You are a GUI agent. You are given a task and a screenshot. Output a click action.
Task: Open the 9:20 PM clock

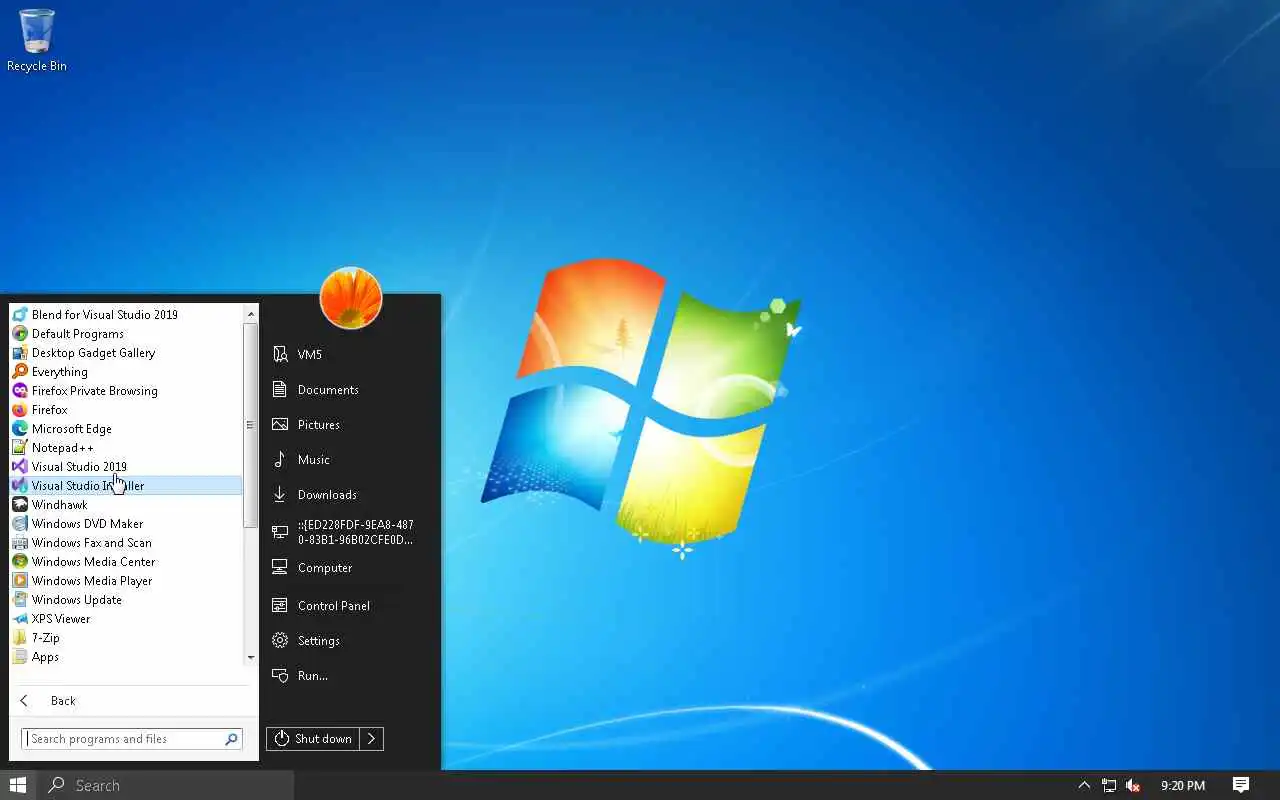1183,785
